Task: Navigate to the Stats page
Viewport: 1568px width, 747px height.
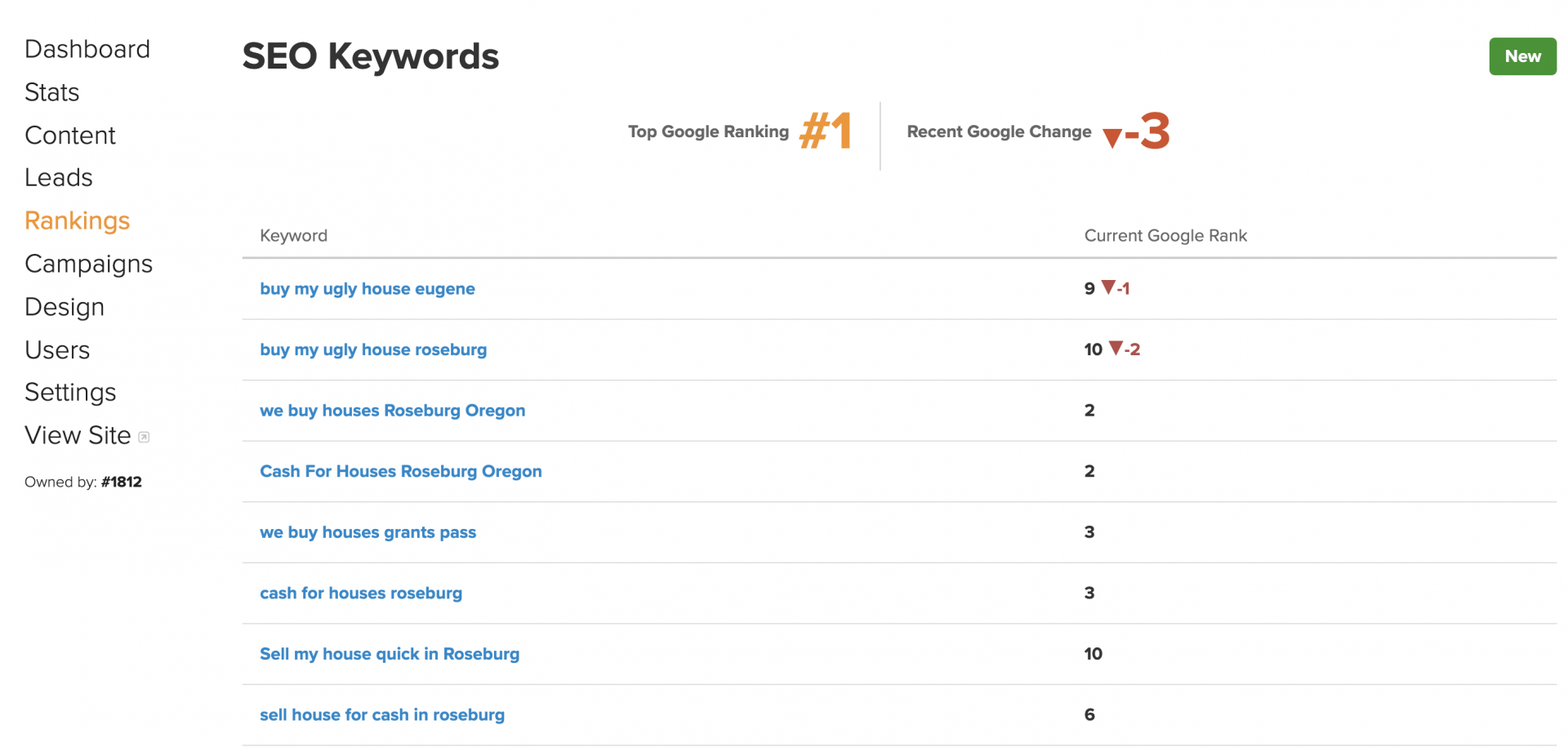Action: (51, 92)
